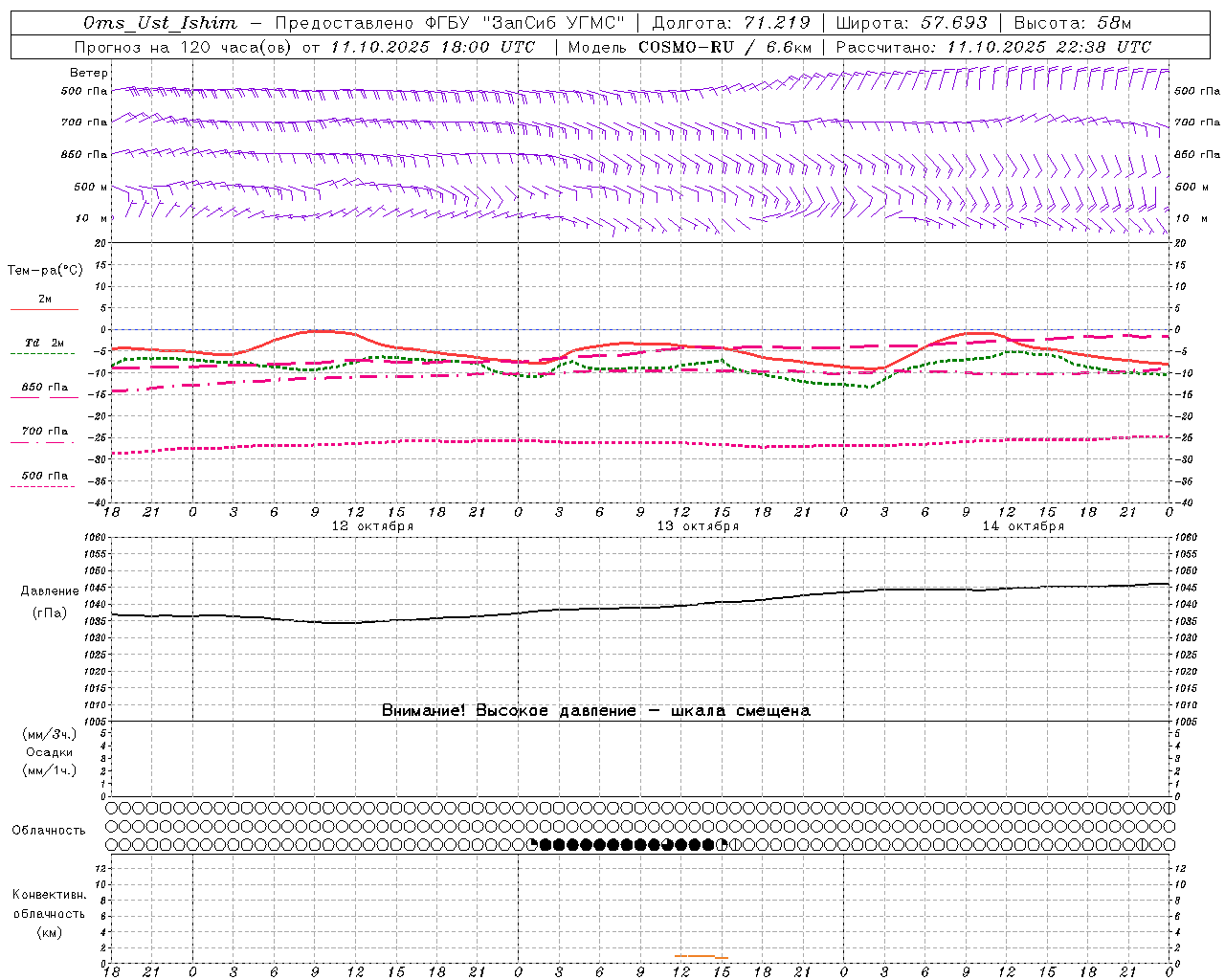This screenshot has width=1225, height=980.
Task: Click the 700 гПа temperature legend entry
Action: pyautogui.click(x=45, y=432)
